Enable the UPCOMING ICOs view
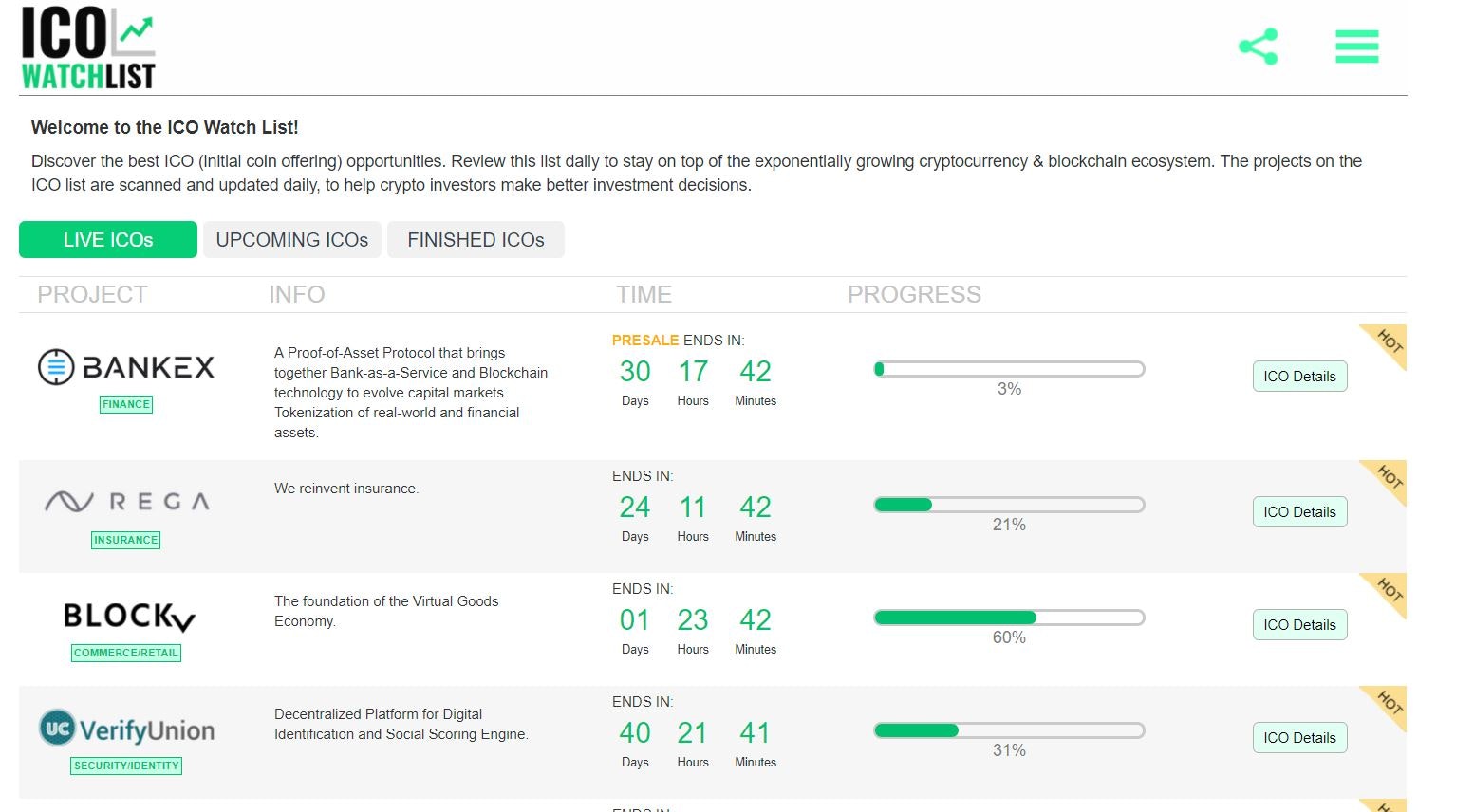Viewport: 1474px width, 812px height. coord(291,239)
